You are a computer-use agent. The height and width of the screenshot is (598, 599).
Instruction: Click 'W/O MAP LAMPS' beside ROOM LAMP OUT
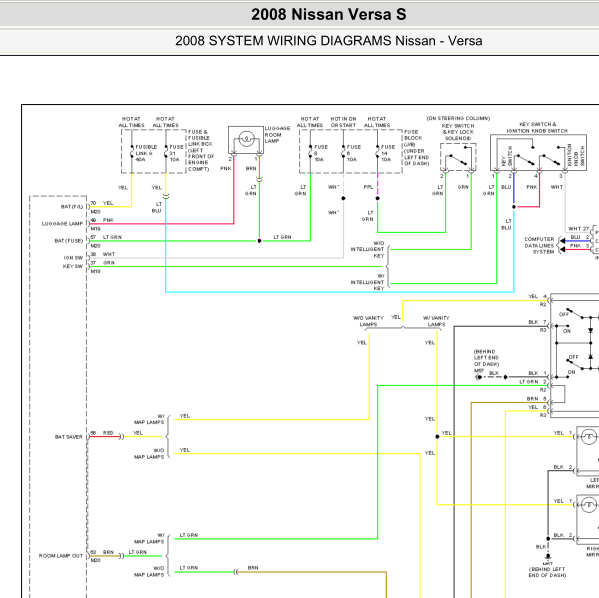tap(149, 572)
